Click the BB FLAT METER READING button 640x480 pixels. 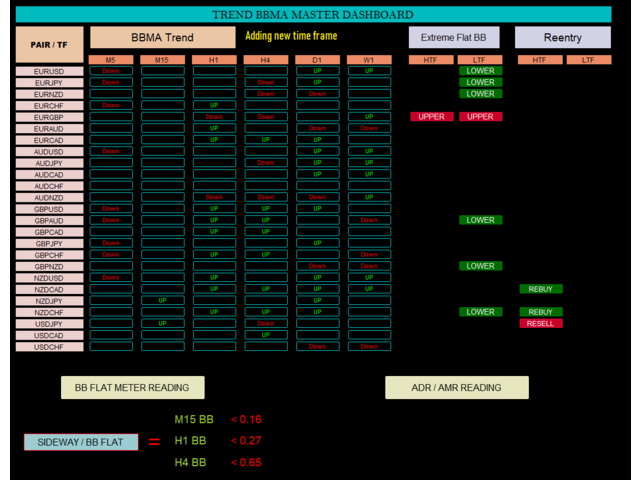tap(132, 388)
